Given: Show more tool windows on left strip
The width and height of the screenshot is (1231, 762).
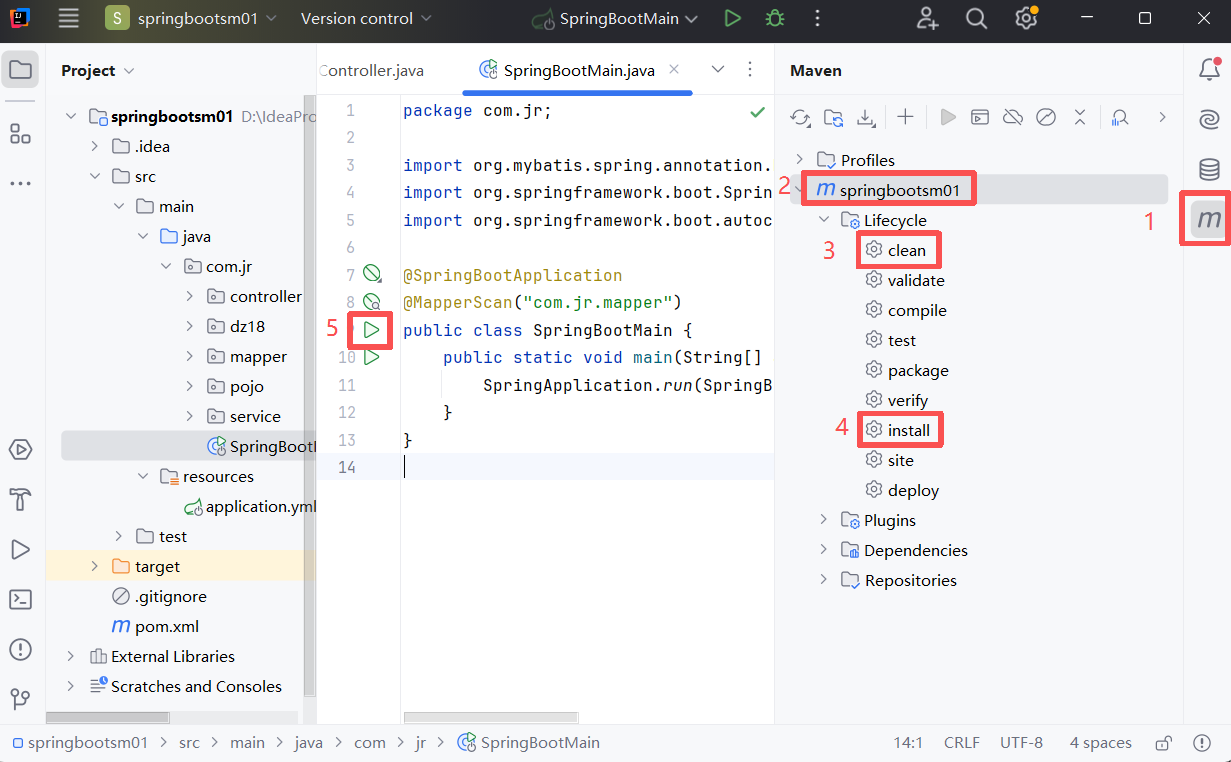Looking at the screenshot, I should (x=20, y=184).
